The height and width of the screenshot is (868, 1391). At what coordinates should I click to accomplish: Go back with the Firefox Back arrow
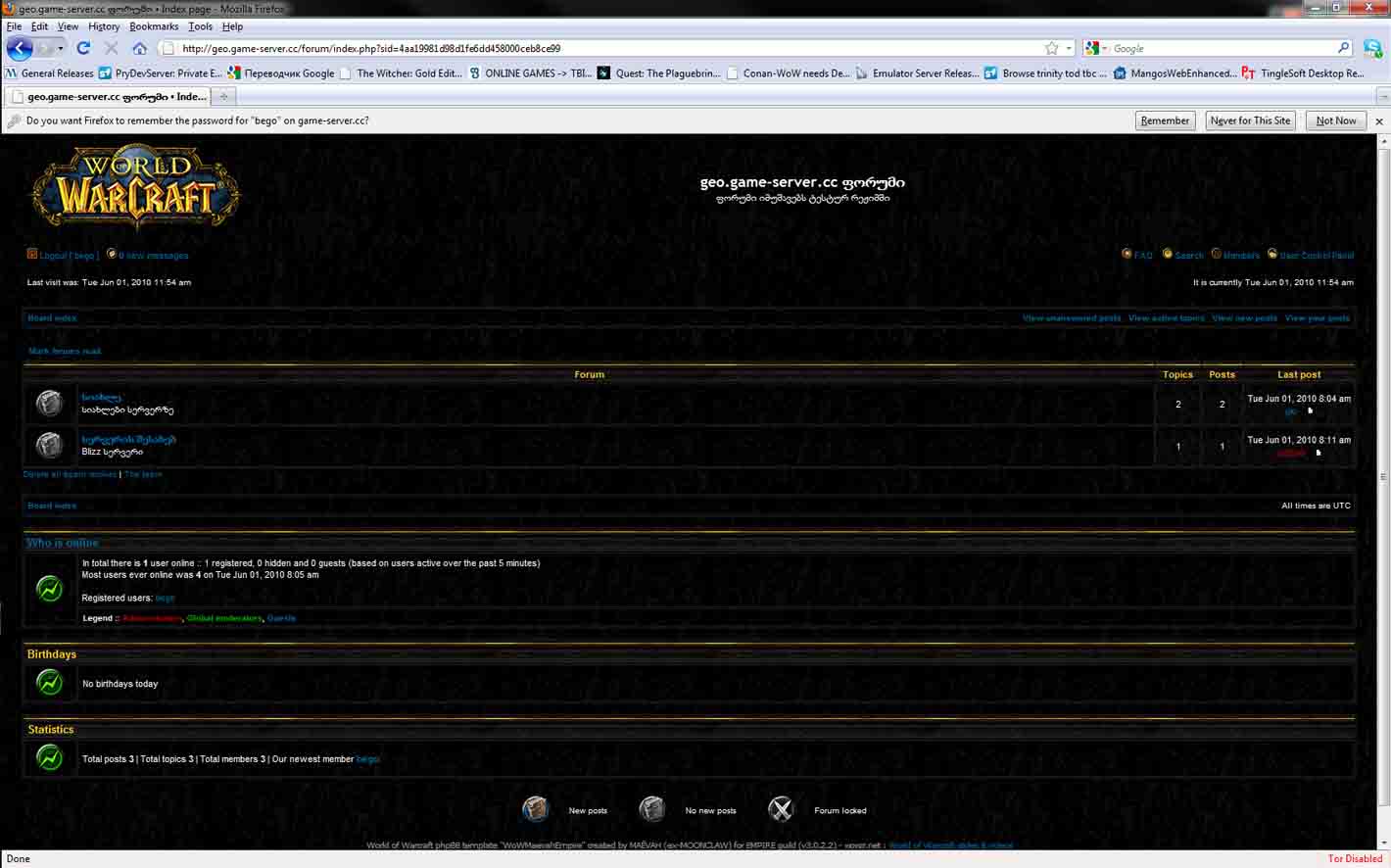coord(20,48)
